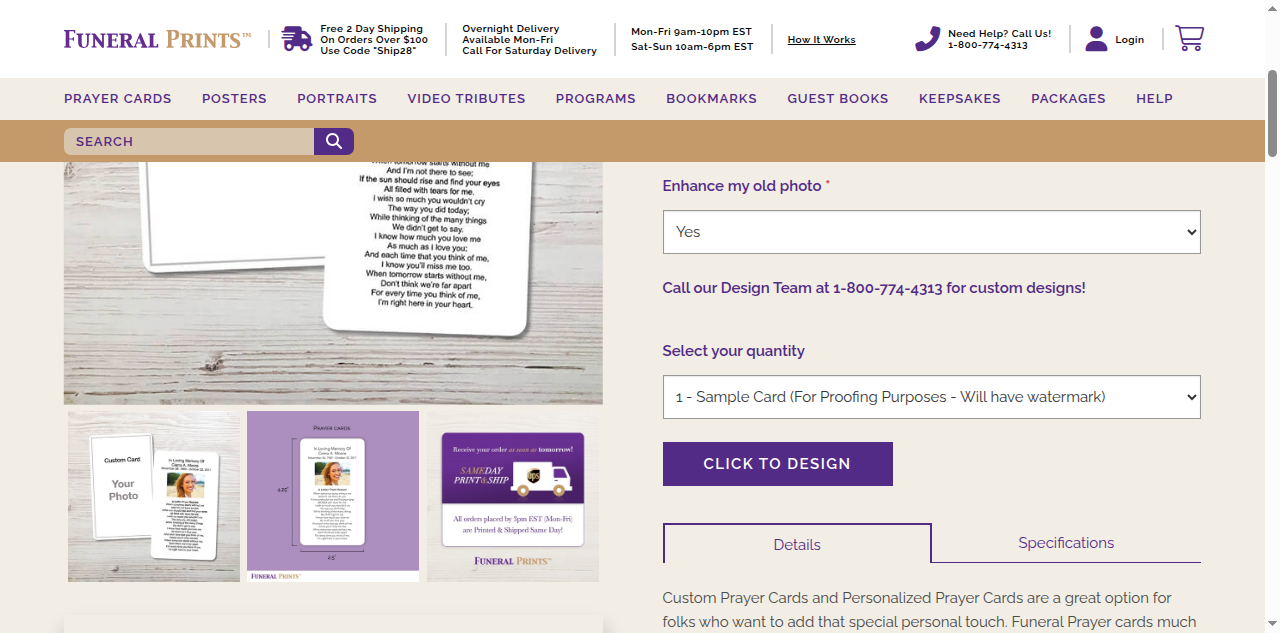Viewport: 1280px width, 633px height.
Task: Open the Help menu
Action: (x=1154, y=98)
